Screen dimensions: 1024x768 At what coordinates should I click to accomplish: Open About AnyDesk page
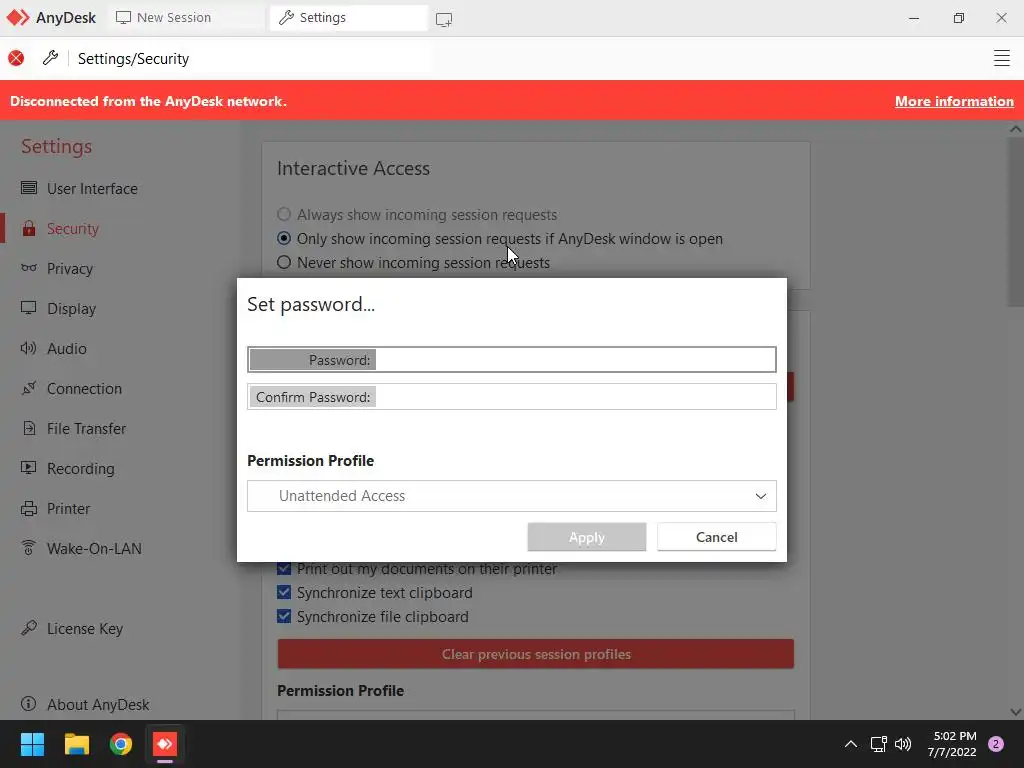point(98,705)
